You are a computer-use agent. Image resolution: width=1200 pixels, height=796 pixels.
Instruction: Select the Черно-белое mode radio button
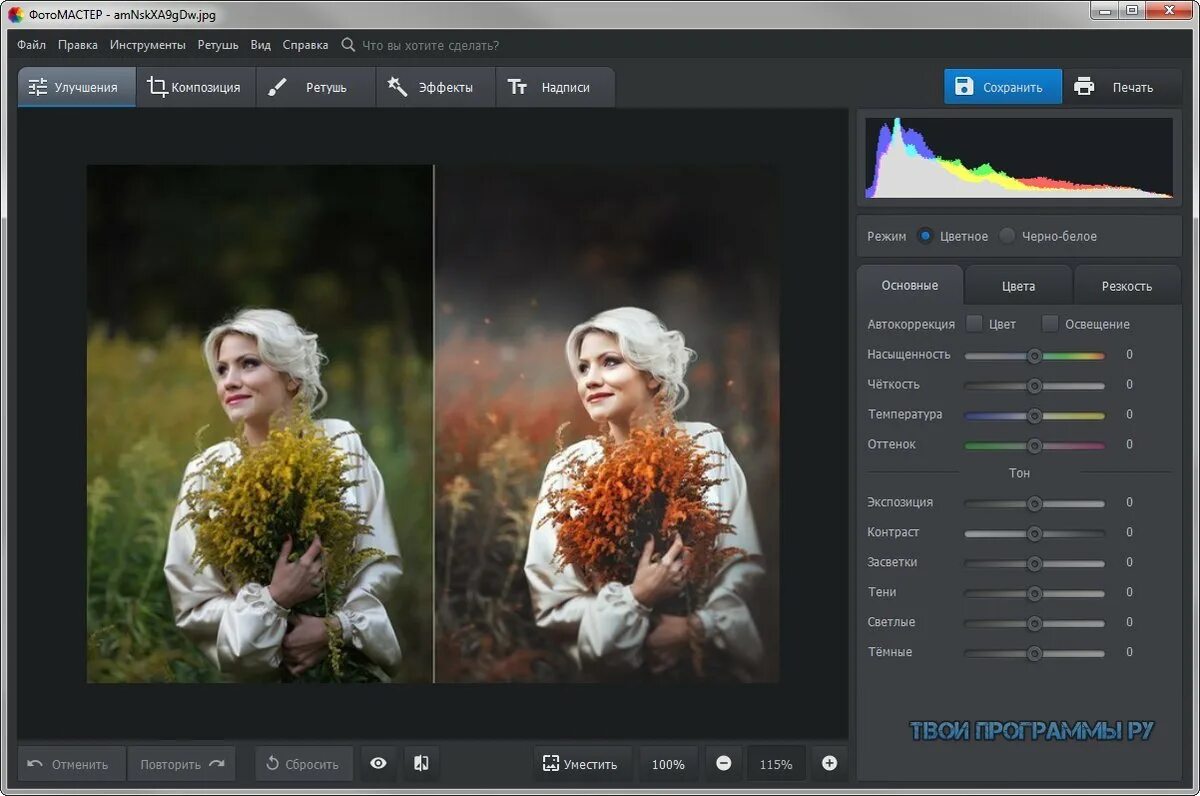(x=1007, y=236)
